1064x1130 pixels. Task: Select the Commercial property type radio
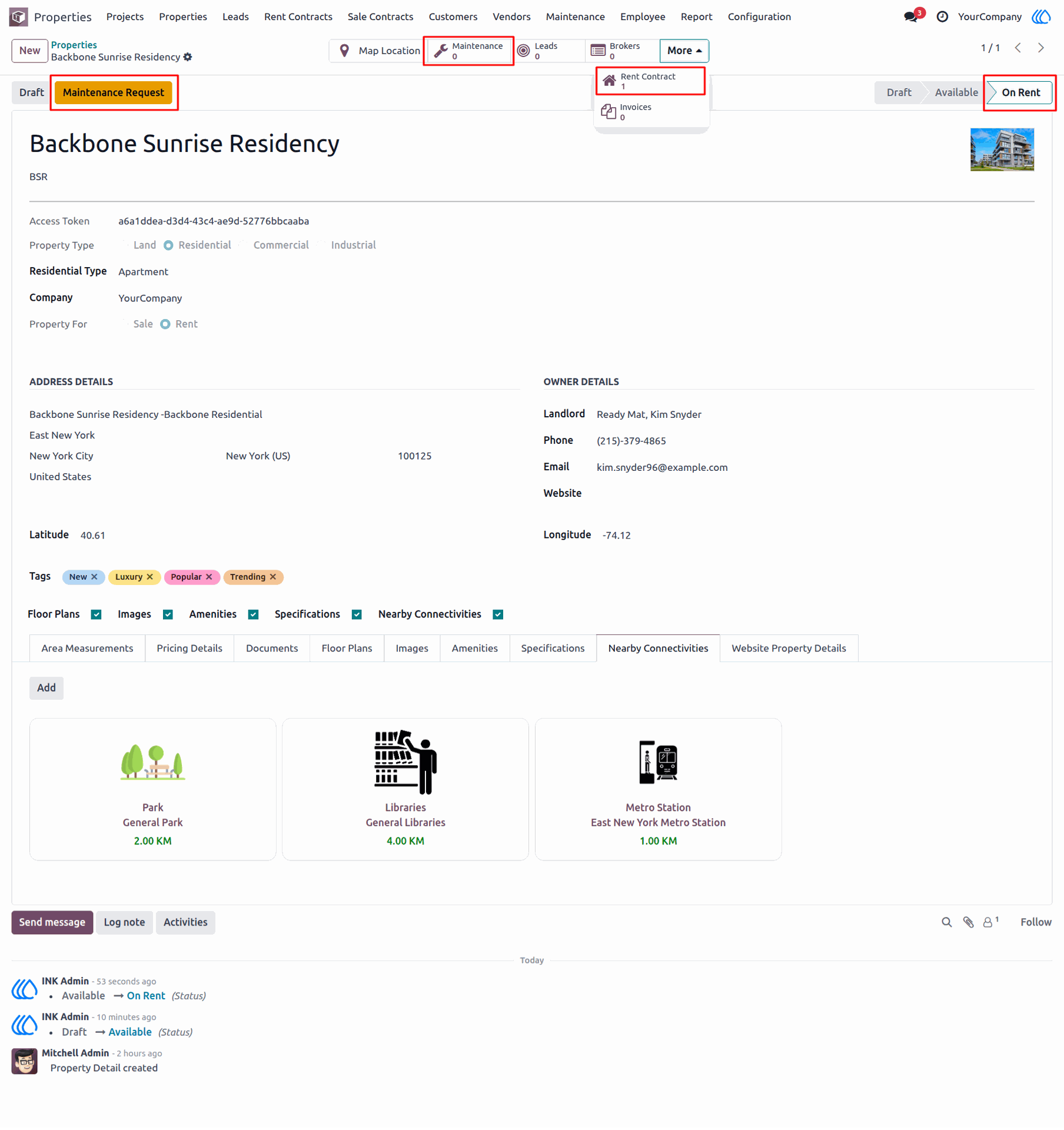[x=244, y=245]
